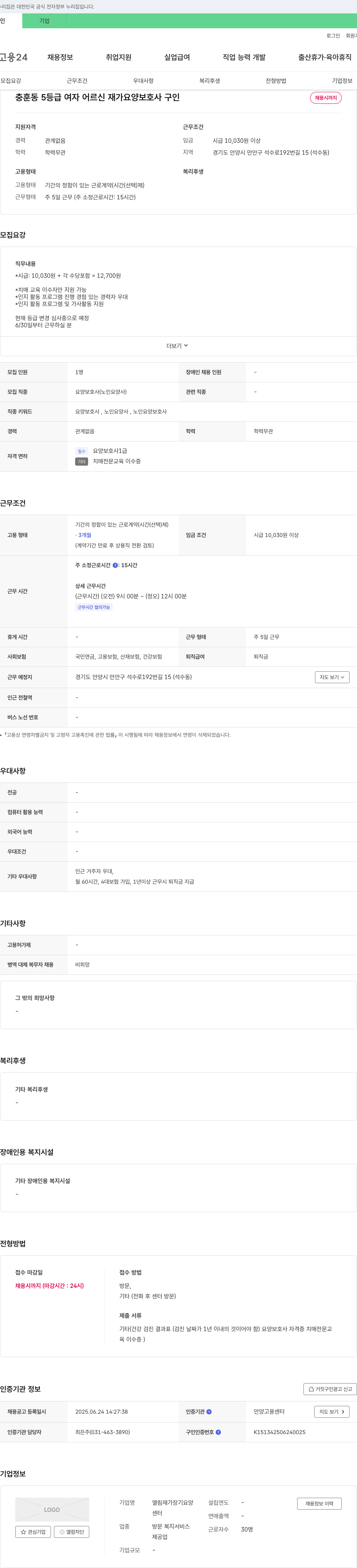Click the 3개월 contract period text
Image resolution: width=357 pixels, height=1568 pixels.
(x=84, y=535)
